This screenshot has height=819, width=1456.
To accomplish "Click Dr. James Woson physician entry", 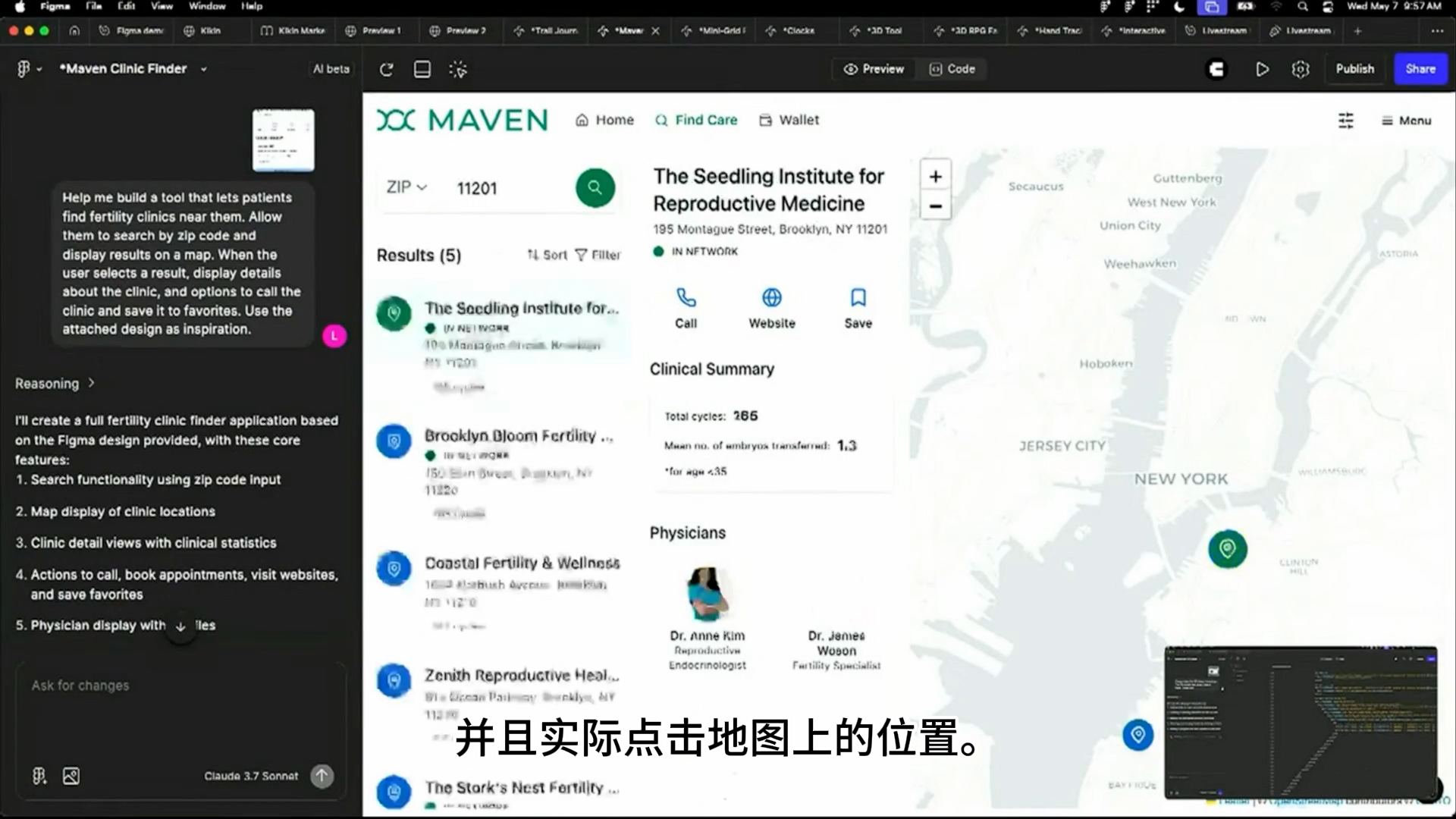I will pyautogui.click(x=836, y=650).
